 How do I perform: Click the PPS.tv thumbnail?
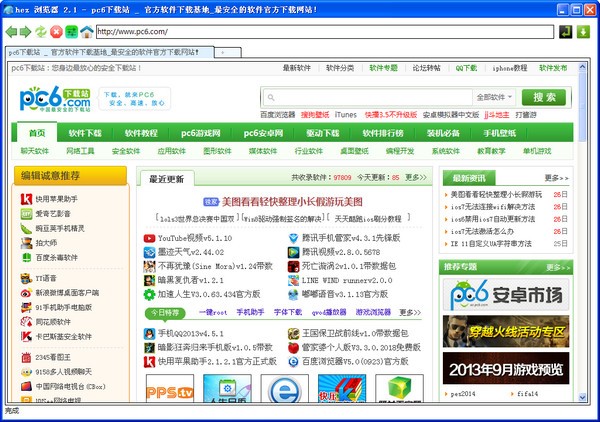(x=170, y=388)
